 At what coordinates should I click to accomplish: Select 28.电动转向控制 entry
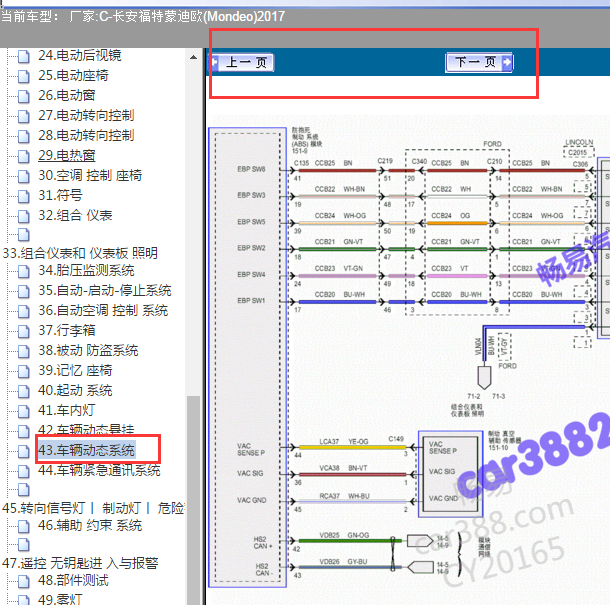pyautogui.click(x=86, y=135)
